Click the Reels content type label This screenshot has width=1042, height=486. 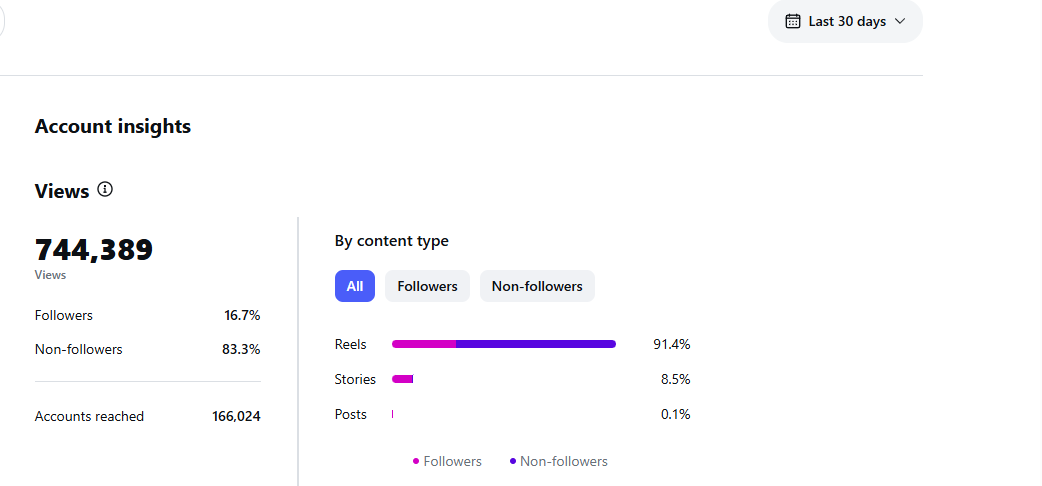tap(351, 344)
